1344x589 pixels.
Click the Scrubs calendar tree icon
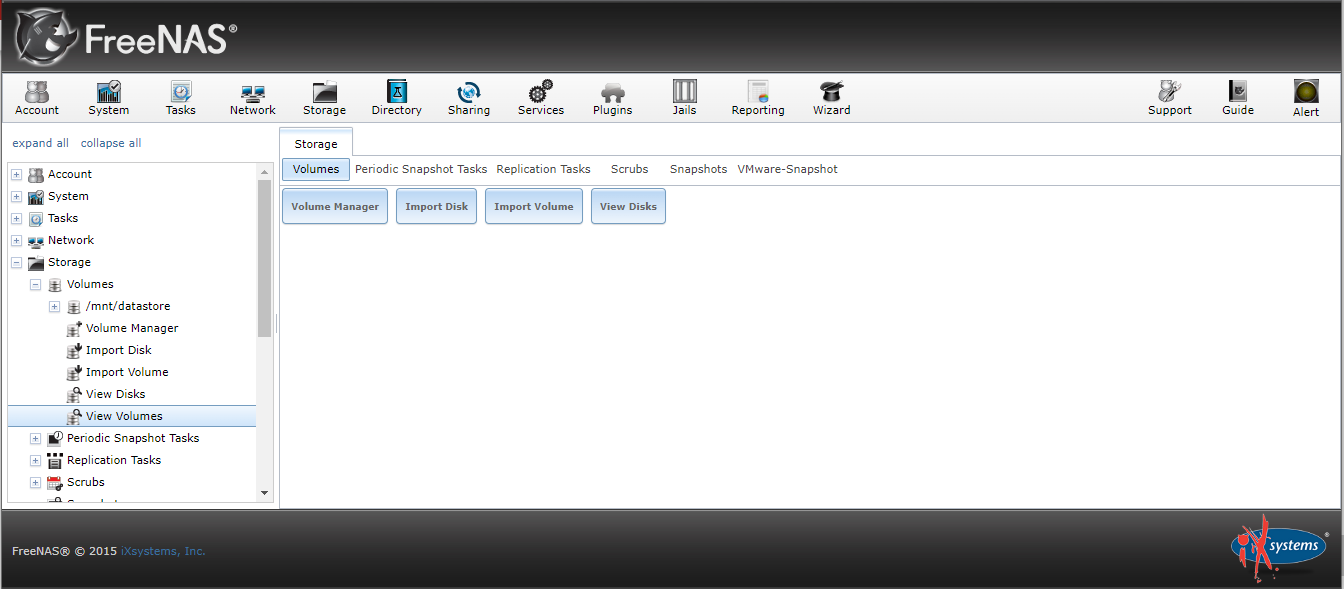[x=55, y=482]
